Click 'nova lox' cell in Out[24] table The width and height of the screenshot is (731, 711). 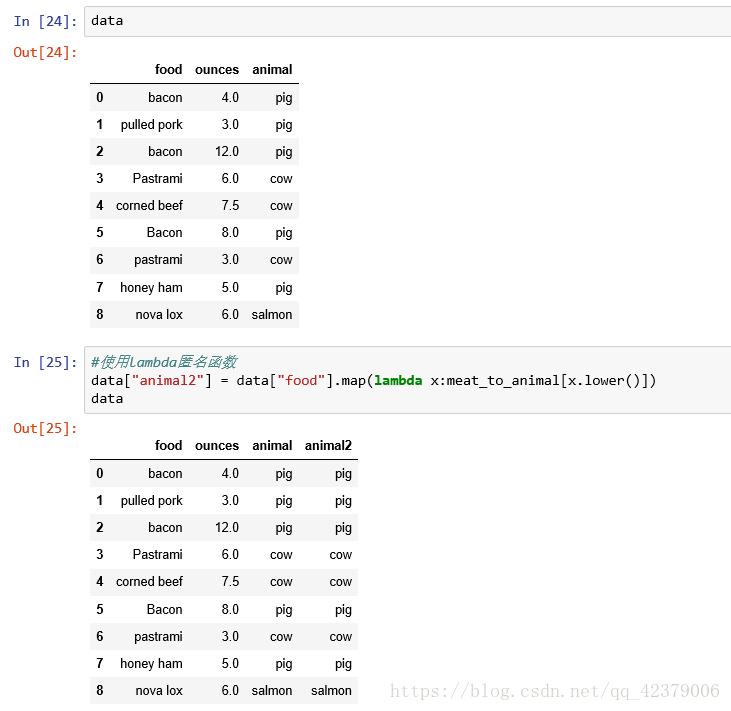point(159,315)
